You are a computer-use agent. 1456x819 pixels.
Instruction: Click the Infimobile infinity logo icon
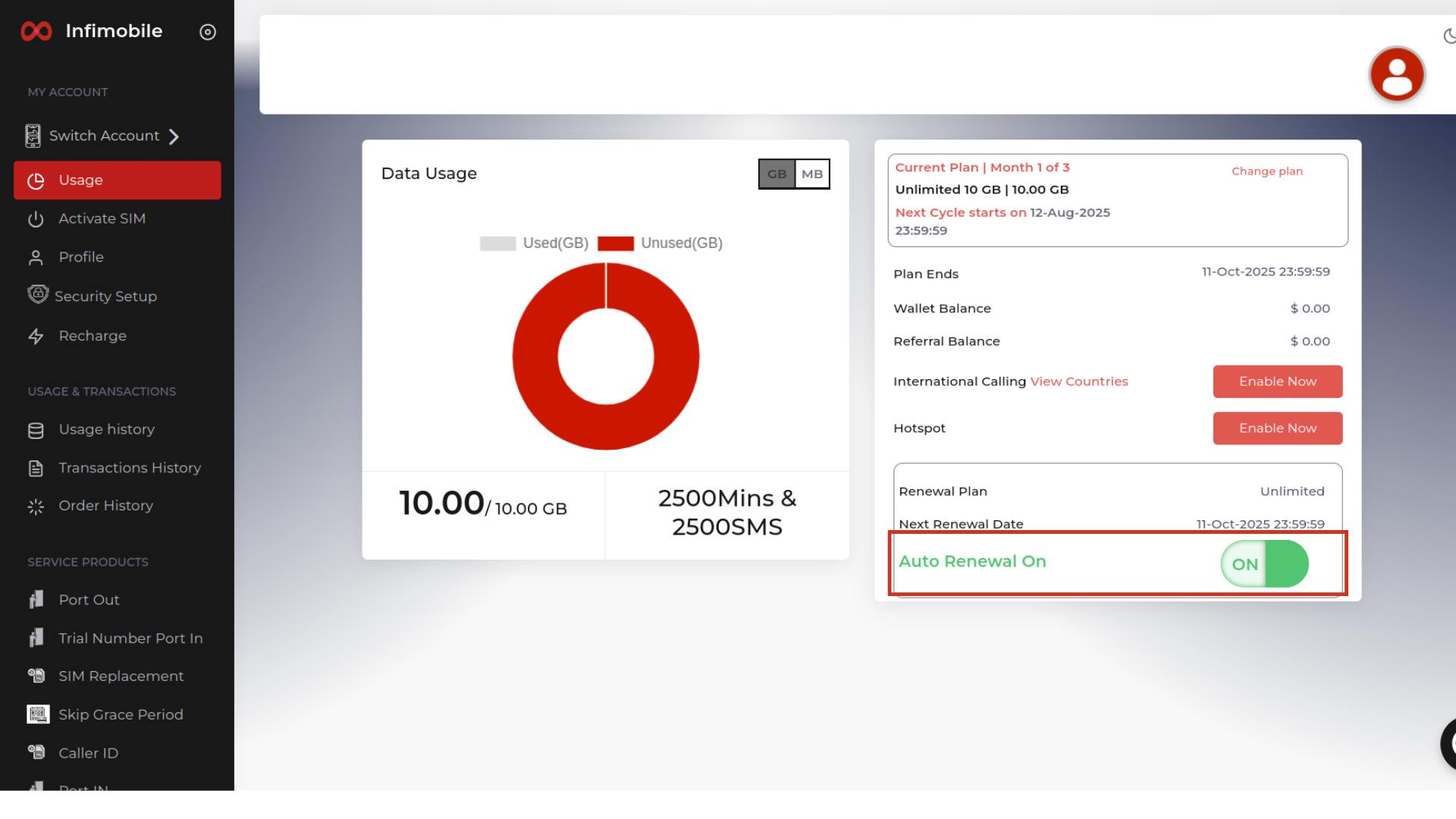tap(36, 31)
